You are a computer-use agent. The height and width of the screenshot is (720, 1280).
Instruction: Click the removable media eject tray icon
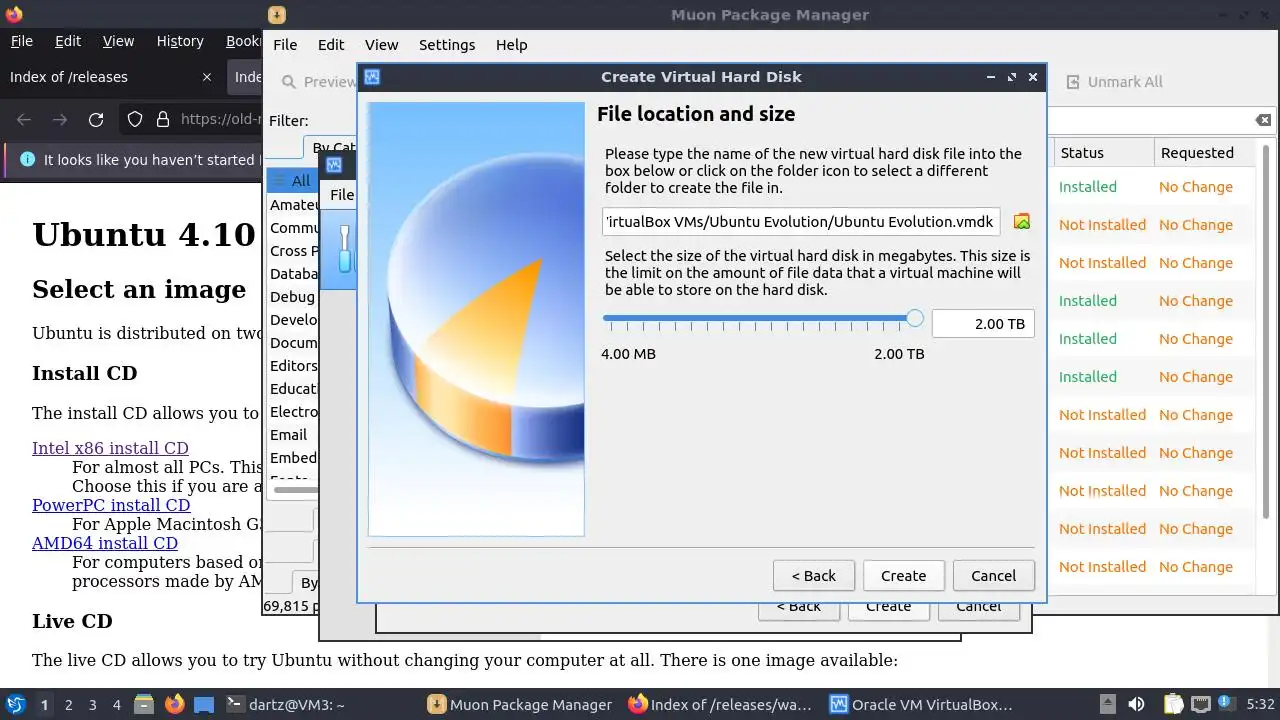[x=1107, y=705]
